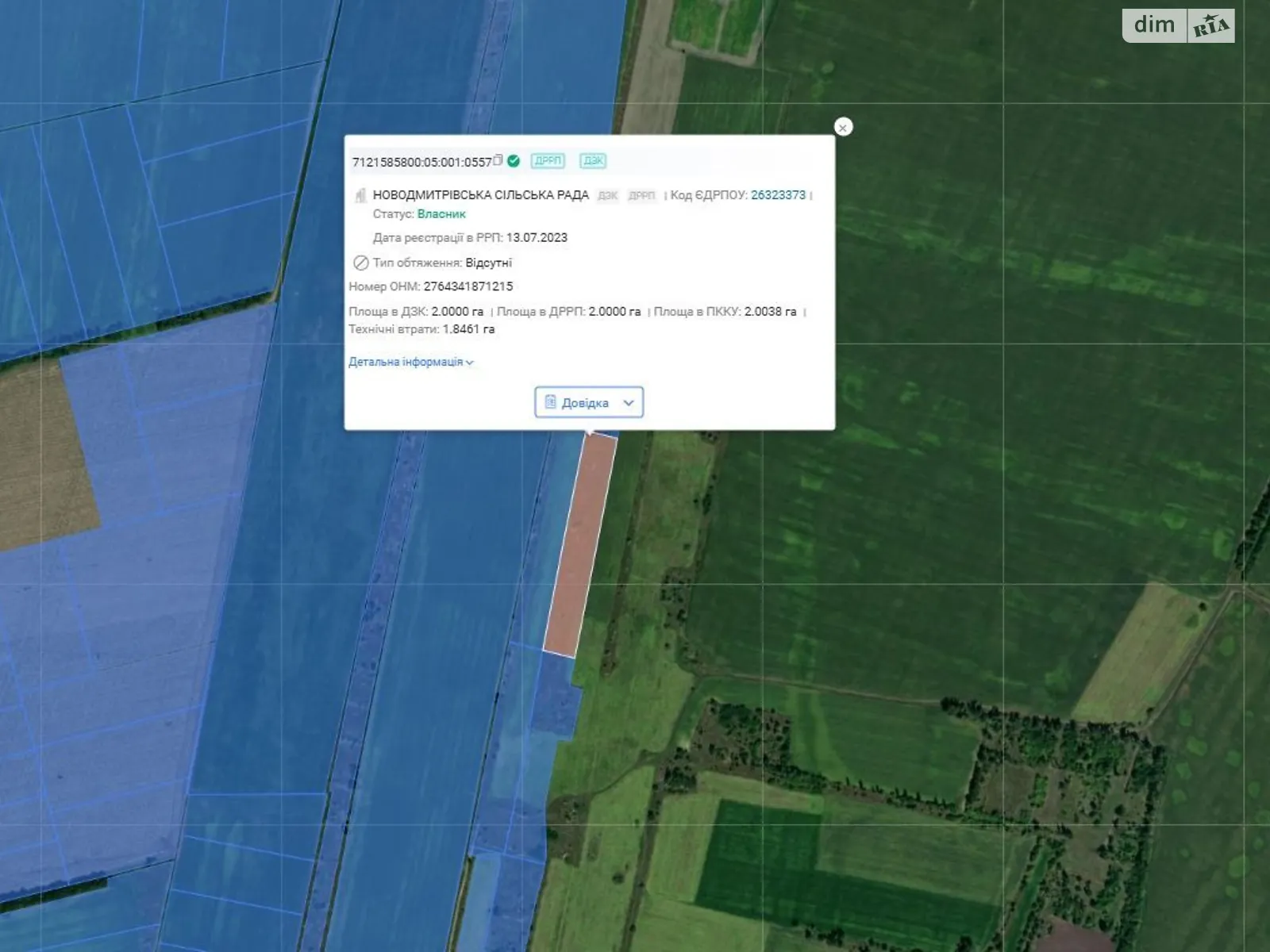
Task: Click the dim.RIA logo watermark
Action: click(1178, 26)
